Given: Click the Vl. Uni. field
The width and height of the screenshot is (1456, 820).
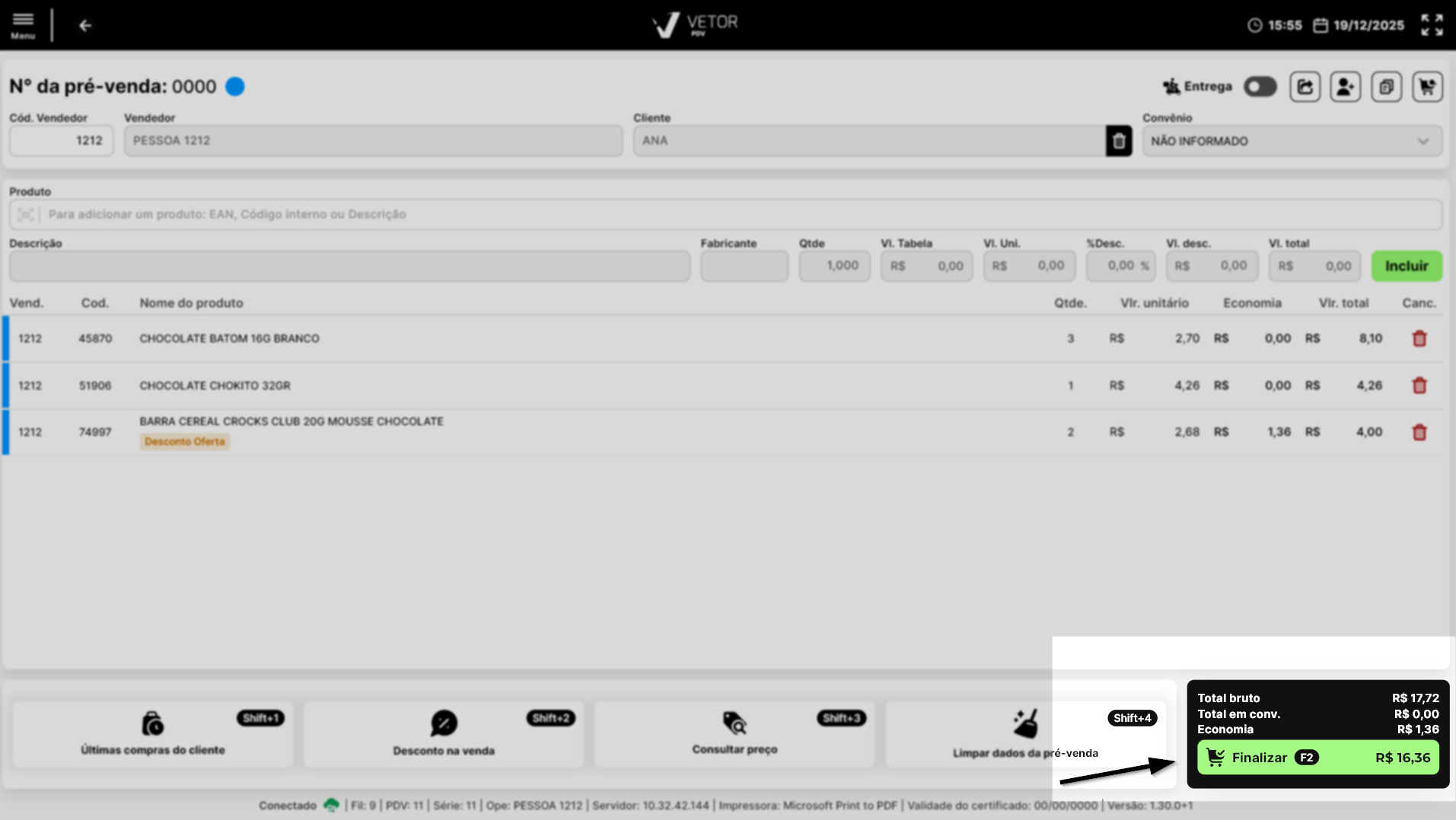Looking at the screenshot, I should tap(1029, 266).
